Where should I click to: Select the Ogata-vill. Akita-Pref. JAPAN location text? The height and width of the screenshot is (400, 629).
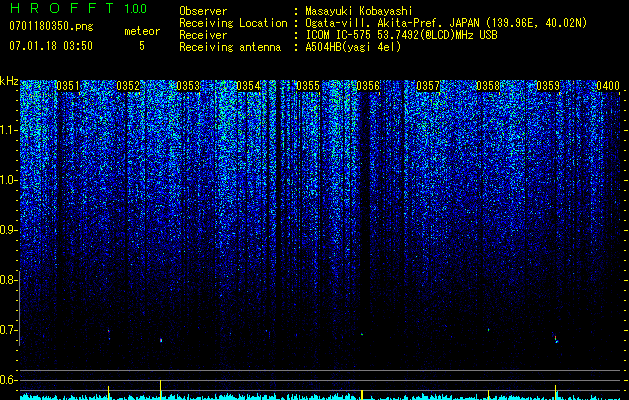pyautogui.click(x=446, y=23)
